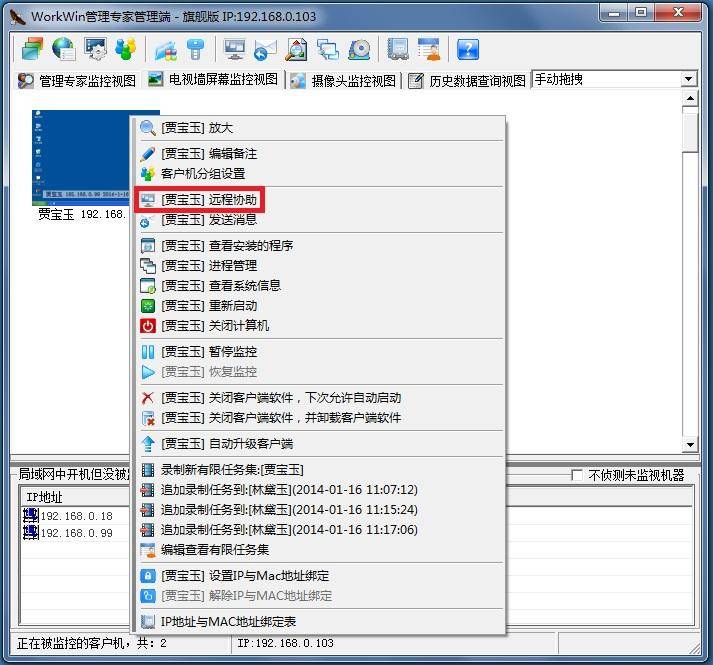This screenshot has height=665, width=713.
Task: Click the globe icon in the toolbar
Action: pyautogui.click(x=64, y=49)
